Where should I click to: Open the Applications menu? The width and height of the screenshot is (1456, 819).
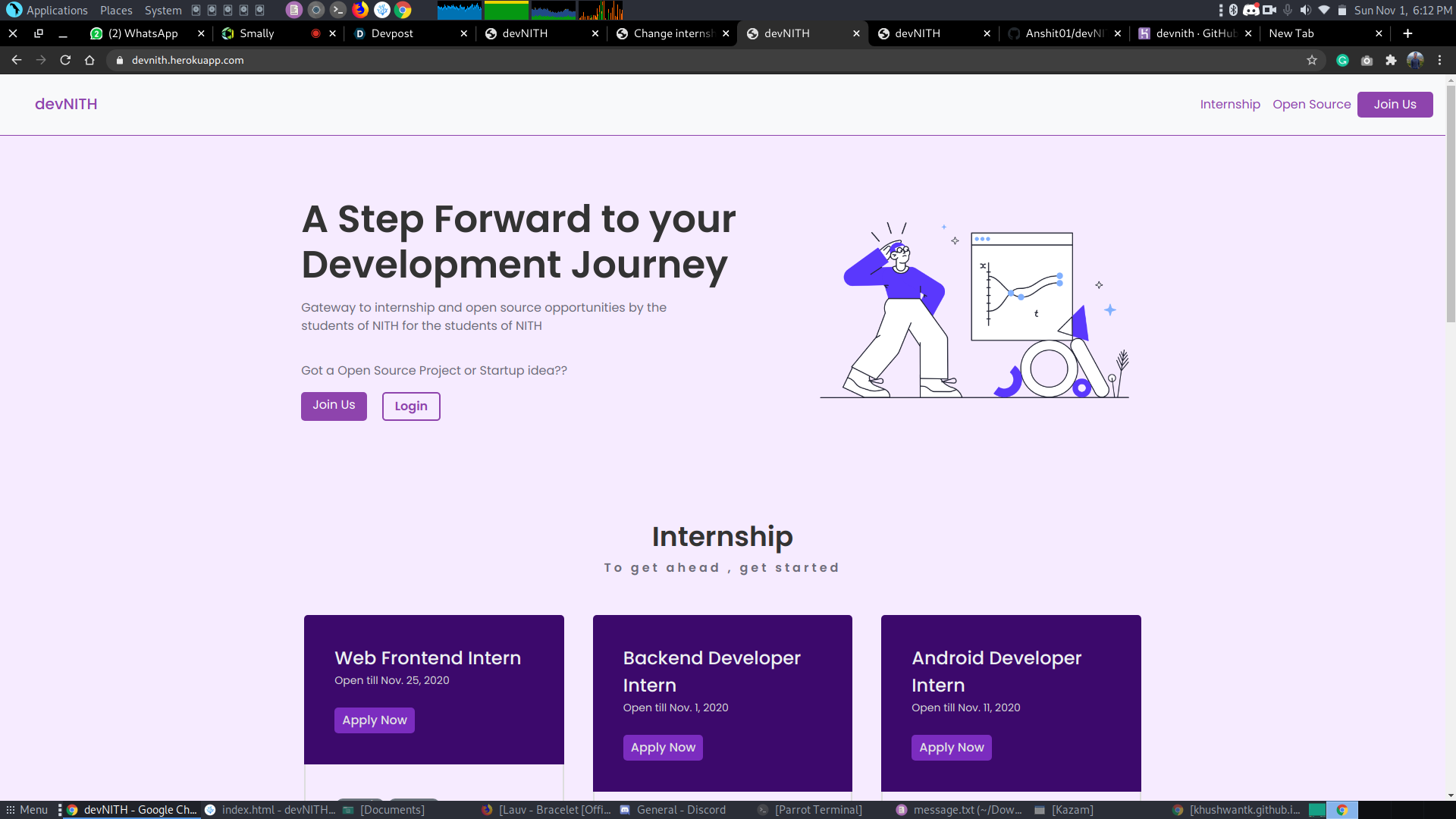pos(56,10)
